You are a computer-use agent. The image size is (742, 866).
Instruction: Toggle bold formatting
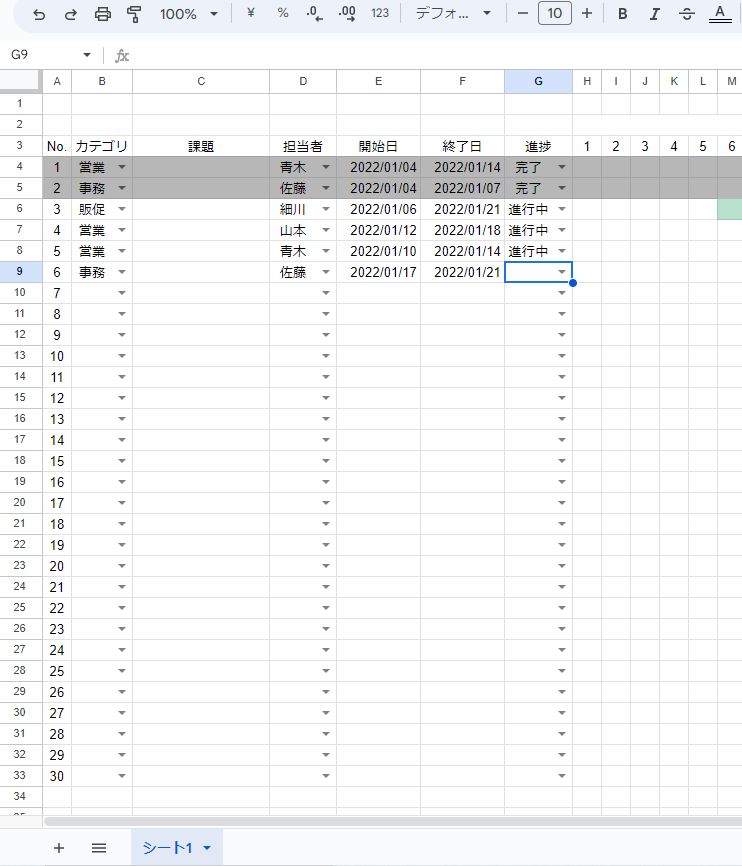[x=623, y=14]
